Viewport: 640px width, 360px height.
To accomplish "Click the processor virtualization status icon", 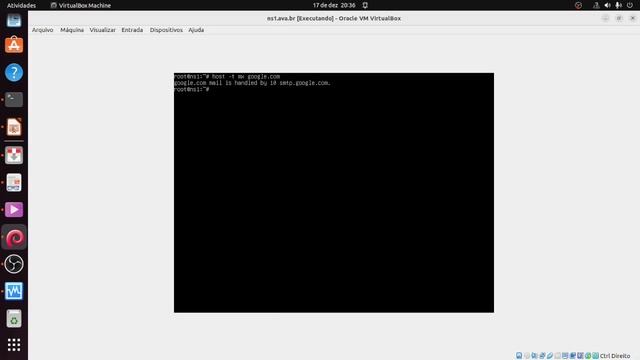I will (x=580, y=356).
